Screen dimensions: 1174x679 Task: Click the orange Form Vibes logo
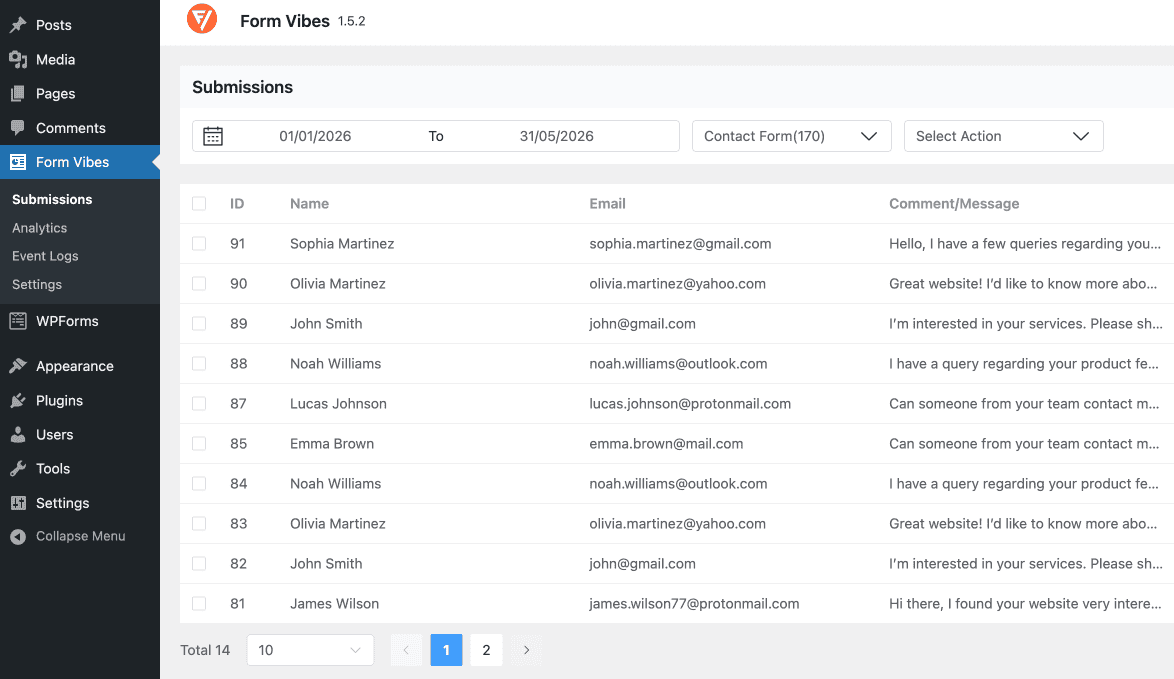201,19
